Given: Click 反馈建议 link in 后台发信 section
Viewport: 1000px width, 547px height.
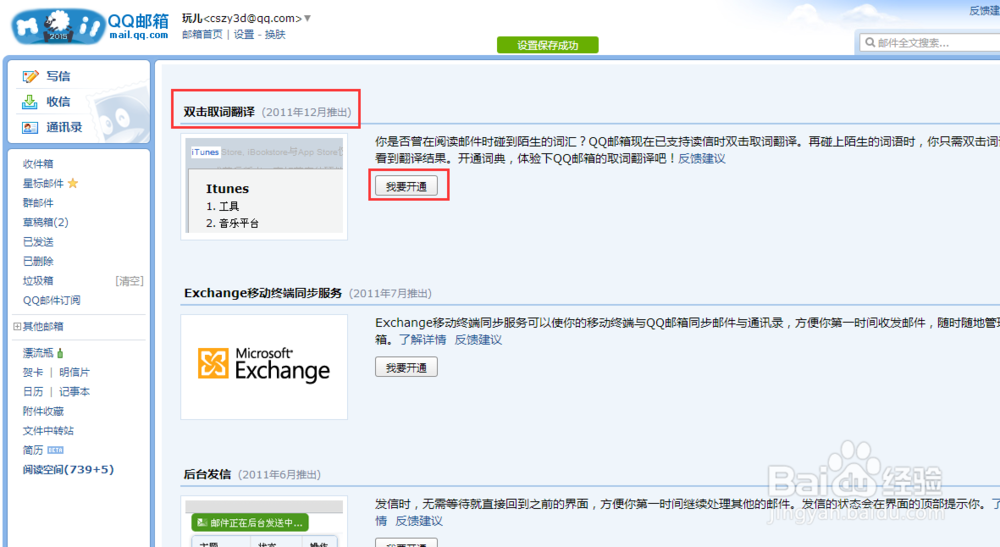Looking at the screenshot, I should pos(419,521).
